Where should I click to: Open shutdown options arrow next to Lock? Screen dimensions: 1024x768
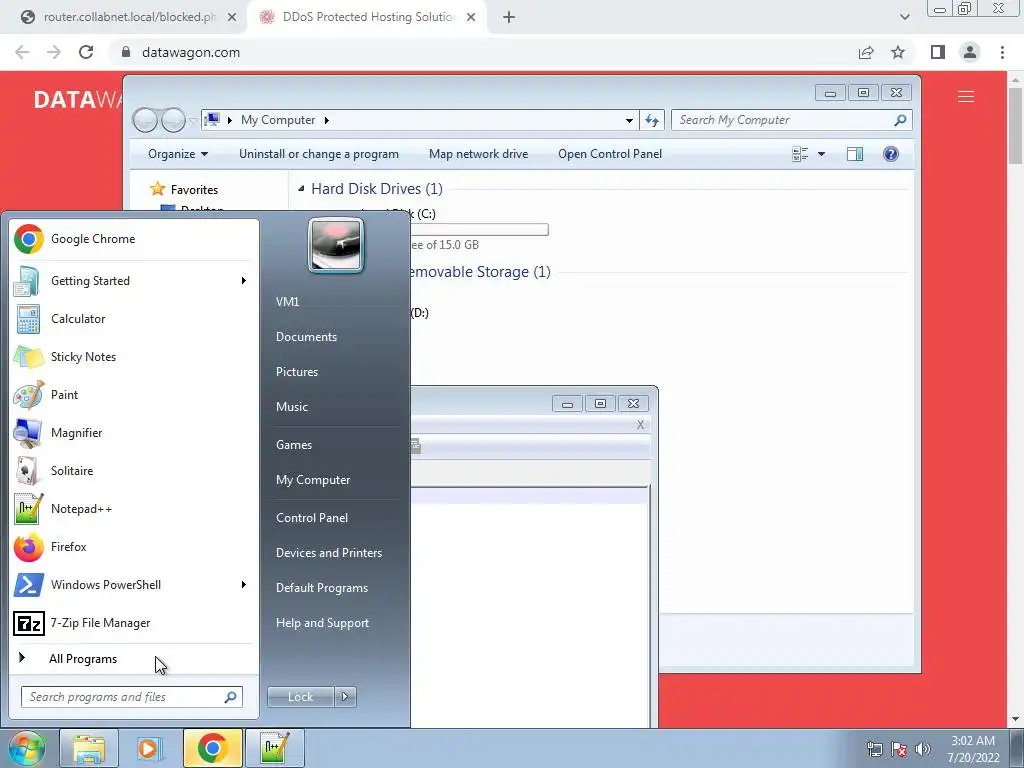point(345,697)
